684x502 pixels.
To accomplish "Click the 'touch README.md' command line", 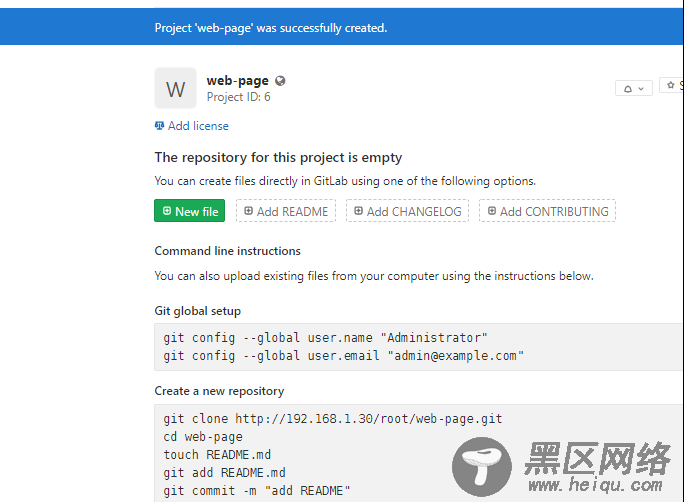I will pyautogui.click(x=217, y=455).
